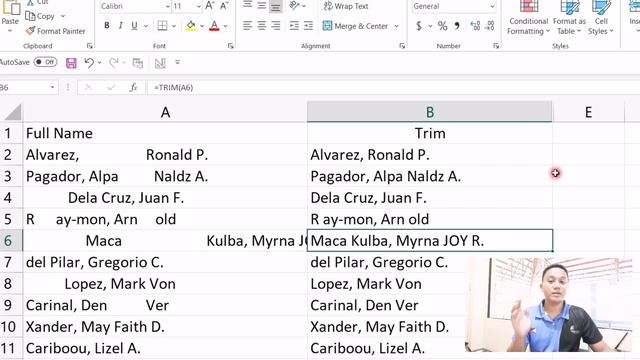The height and width of the screenshot is (360, 640).
Task: Click the Insert Function fx icon
Action: [x=133, y=87]
